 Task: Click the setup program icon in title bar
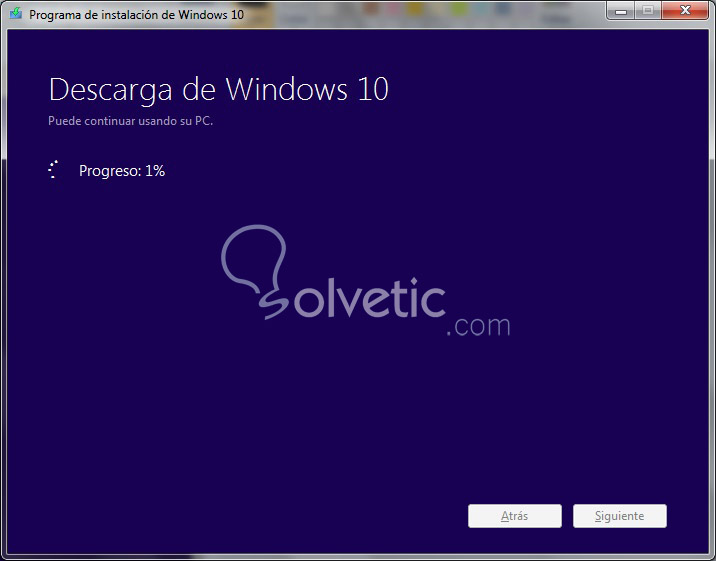[x=16, y=13]
